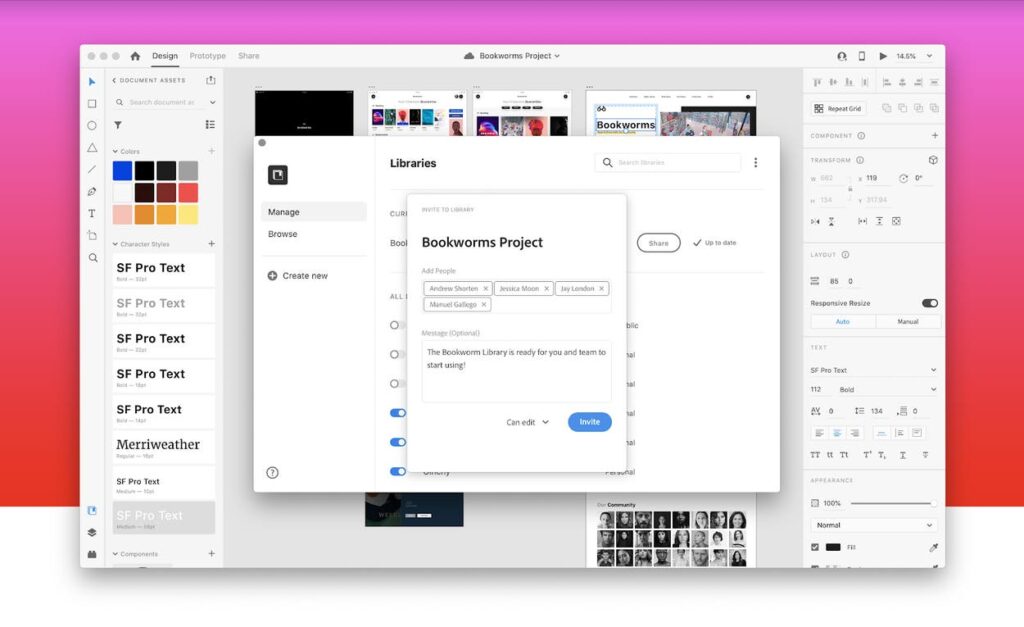Open the Libraries help question icon
1024x627 pixels.
pos(272,472)
